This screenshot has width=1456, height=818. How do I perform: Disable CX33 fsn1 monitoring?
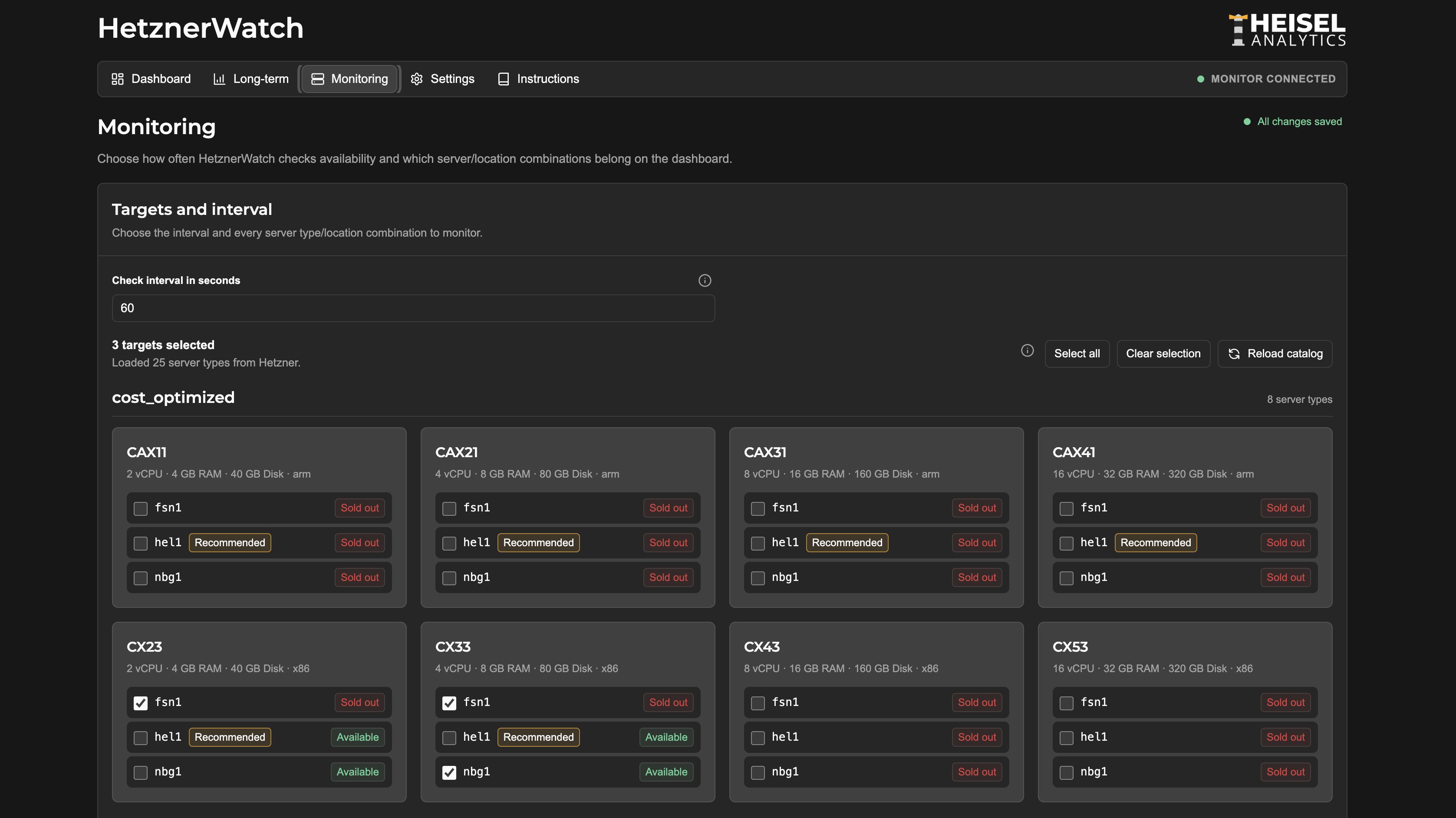click(449, 703)
